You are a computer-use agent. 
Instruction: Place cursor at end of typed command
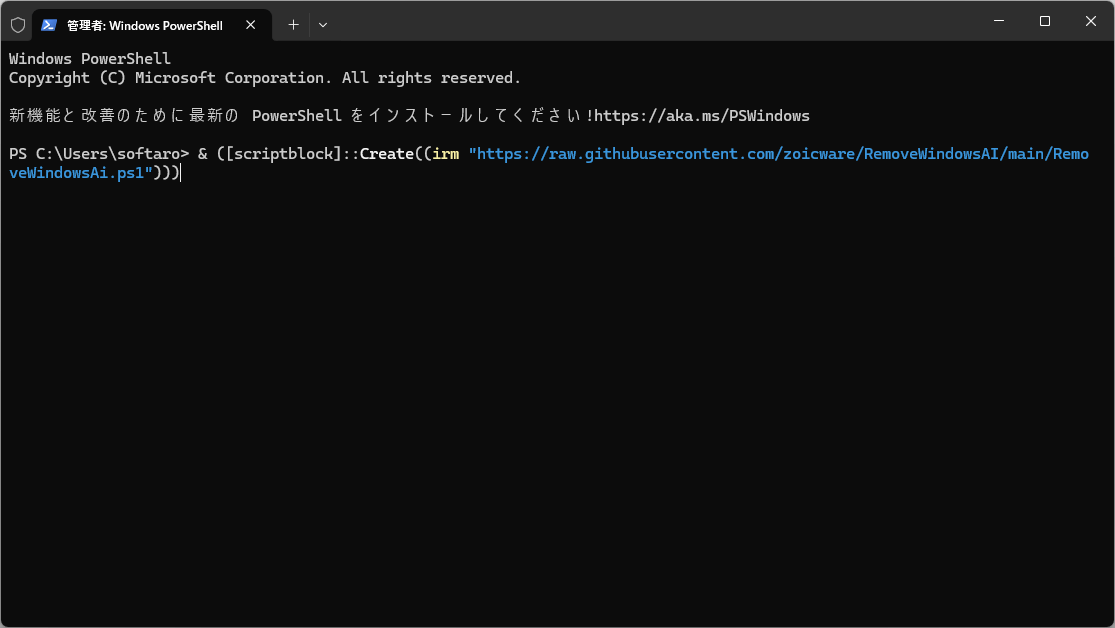[180, 173]
